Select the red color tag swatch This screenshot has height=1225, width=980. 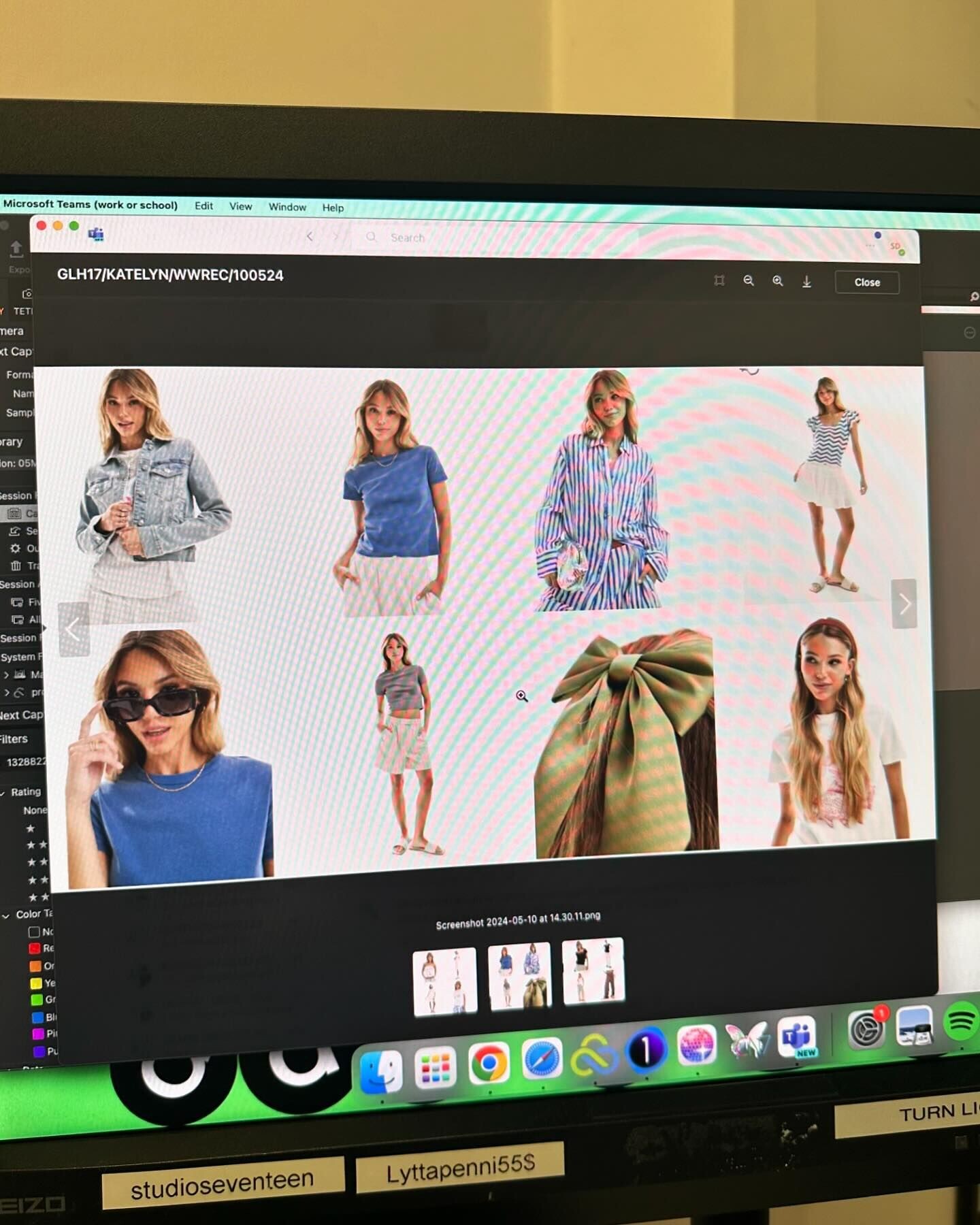tap(35, 948)
